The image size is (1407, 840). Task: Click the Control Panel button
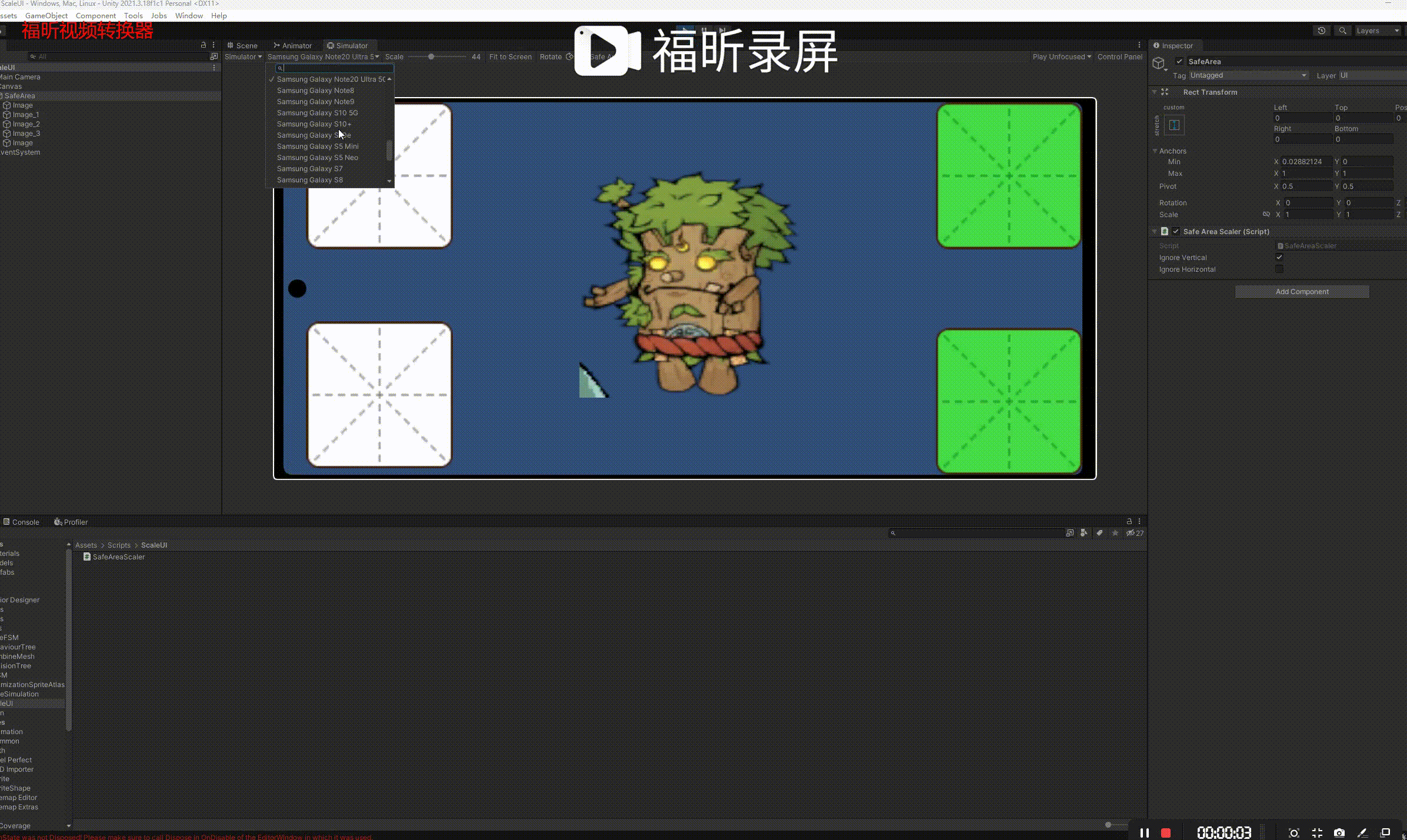(1119, 56)
